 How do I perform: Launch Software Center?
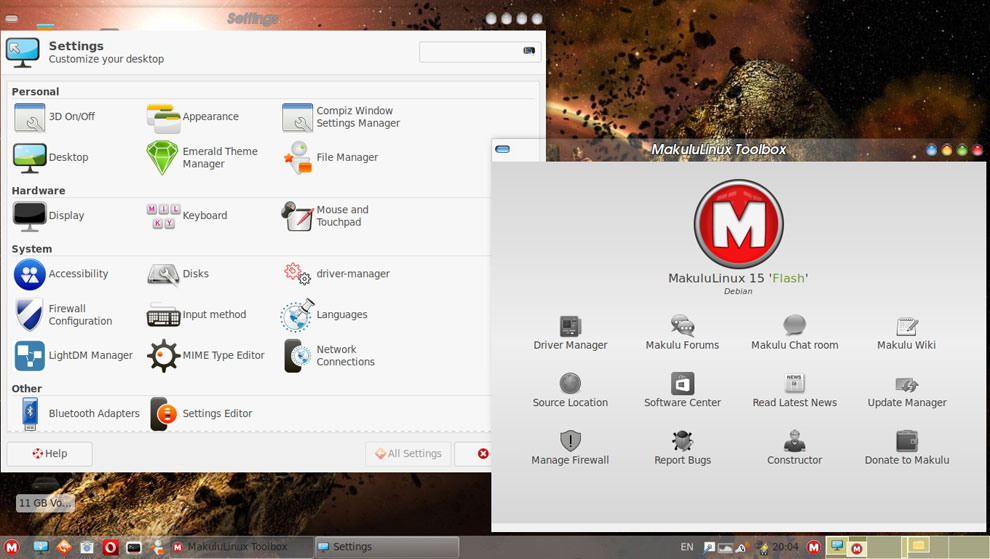(683, 390)
